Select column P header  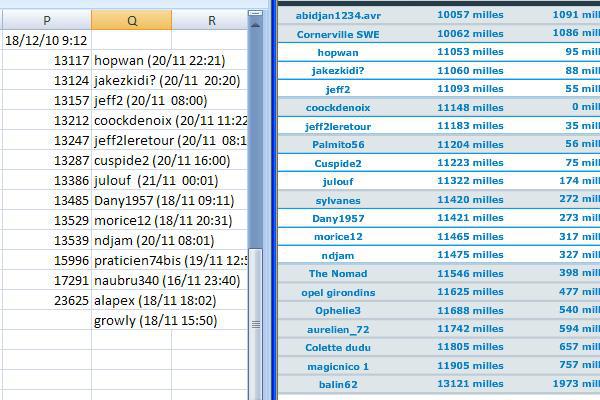(x=47, y=20)
